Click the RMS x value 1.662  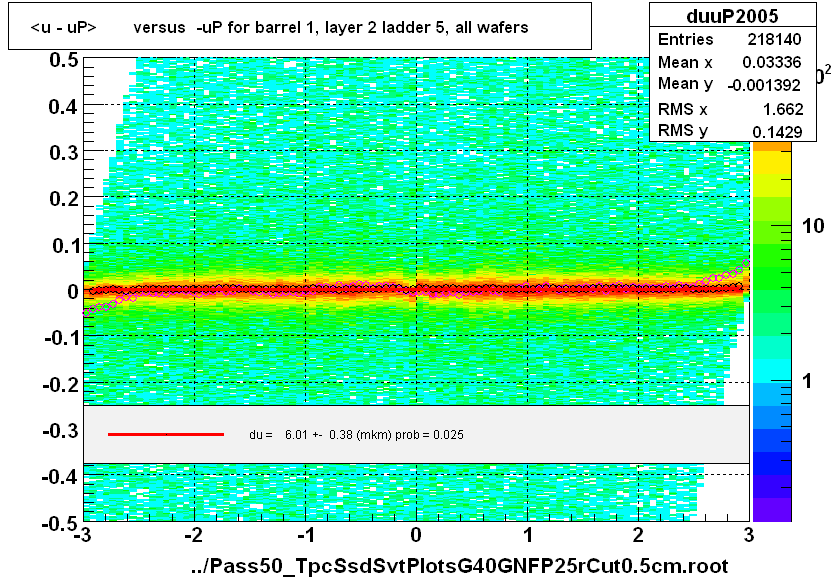coord(783,109)
